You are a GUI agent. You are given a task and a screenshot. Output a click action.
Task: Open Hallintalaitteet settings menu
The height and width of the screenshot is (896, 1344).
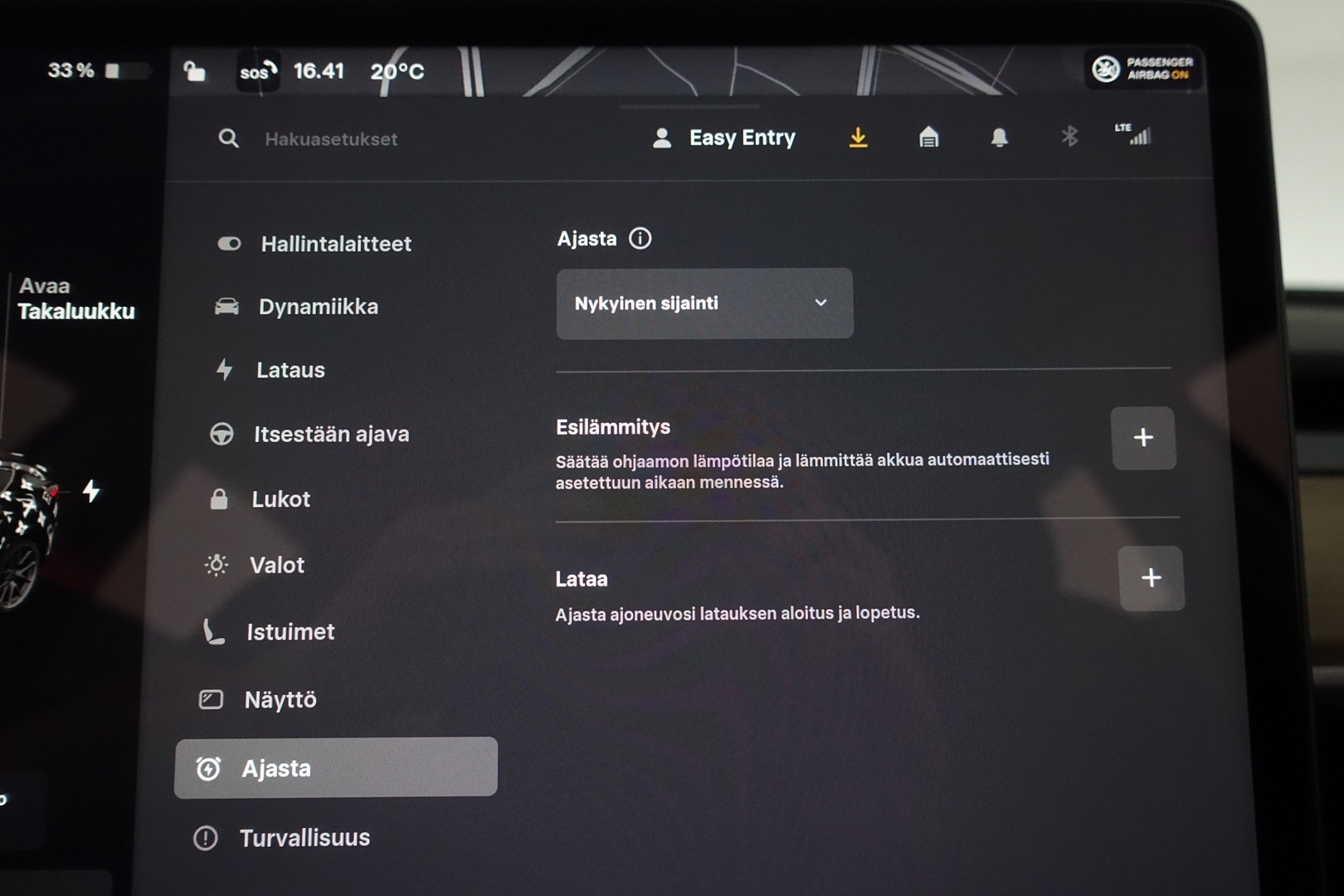point(315,244)
